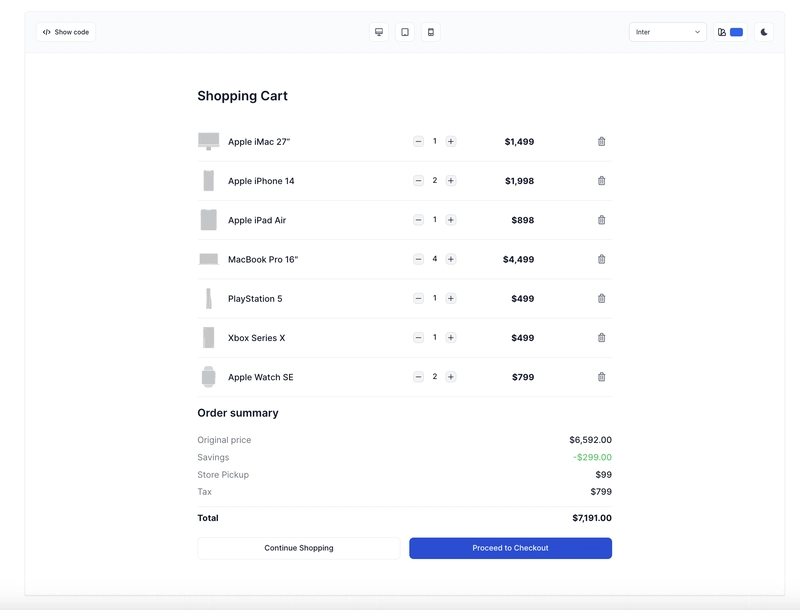Increase quantity of PlayStation 5
This screenshot has width=800, height=610.
[x=451, y=298]
